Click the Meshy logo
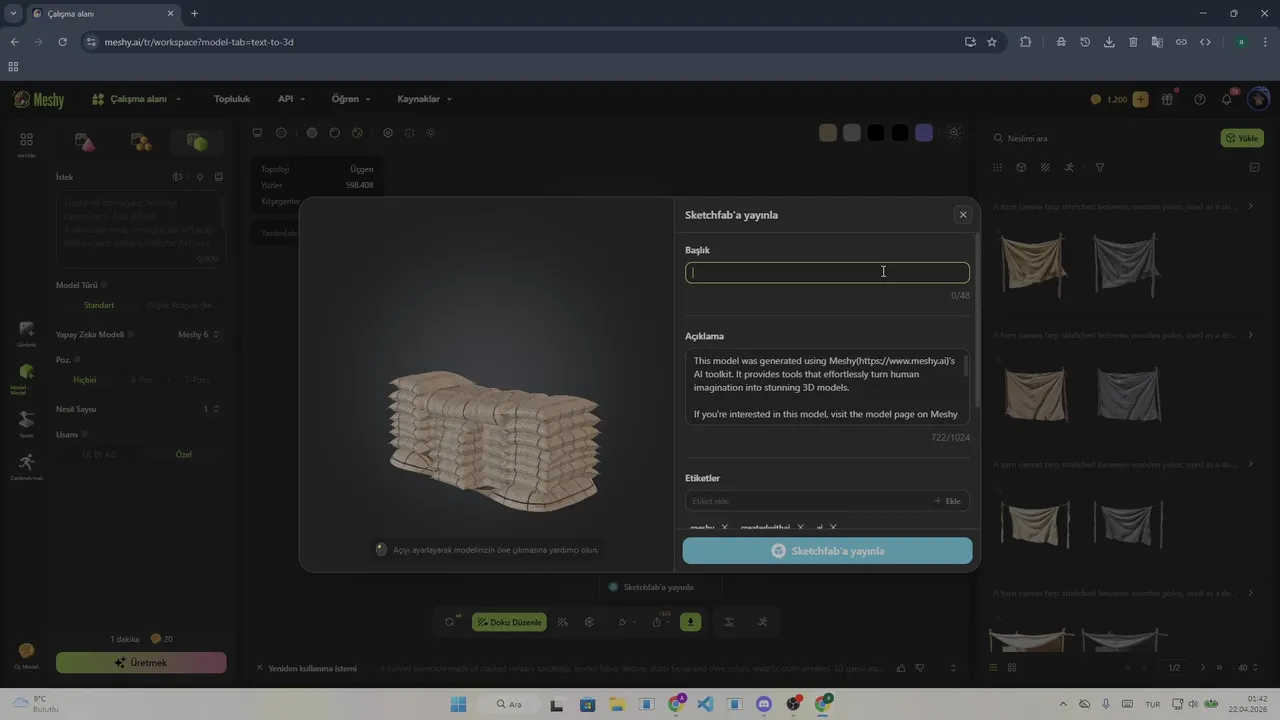This screenshot has height=720, width=1280. [x=39, y=99]
